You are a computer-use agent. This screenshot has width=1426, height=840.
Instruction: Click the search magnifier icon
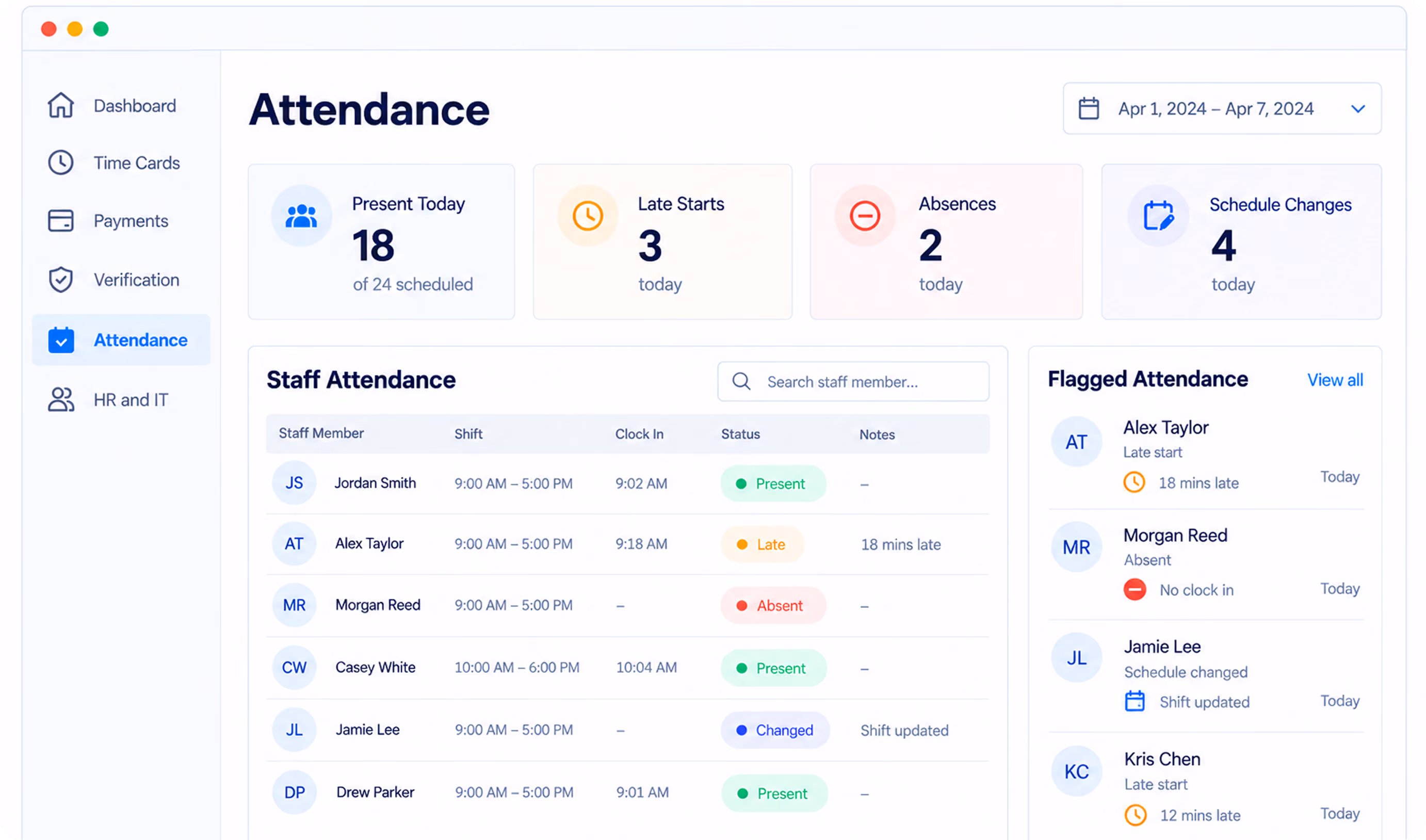(741, 381)
